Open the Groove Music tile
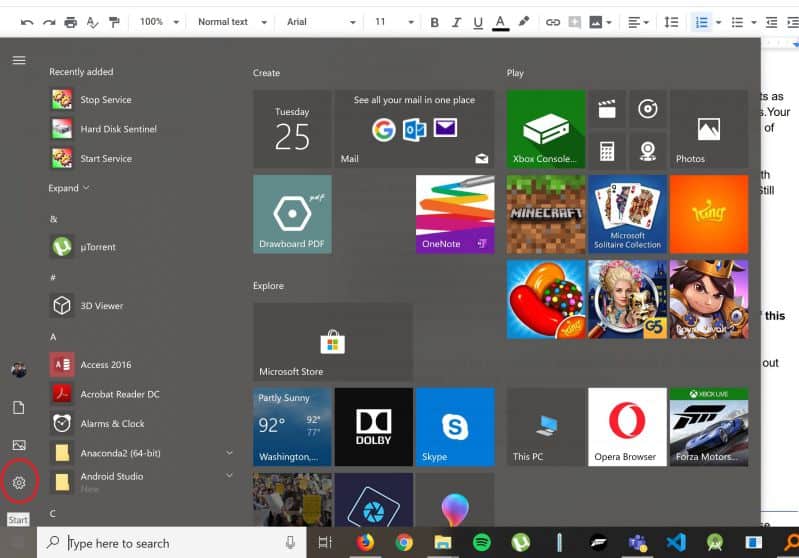This screenshot has height=558, width=799. tap(648, 109)
